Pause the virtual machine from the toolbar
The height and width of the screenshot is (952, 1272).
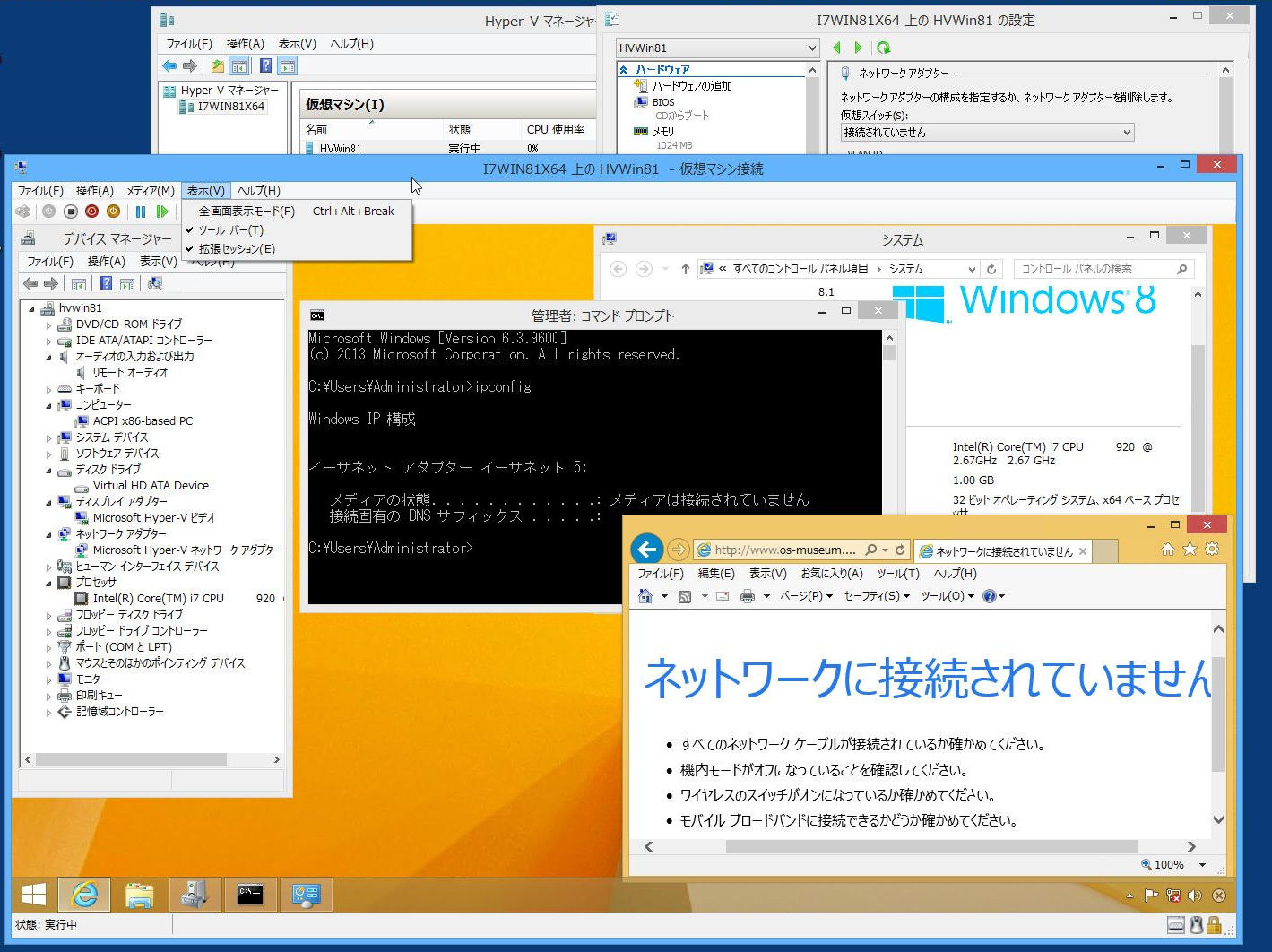(141, 212)
